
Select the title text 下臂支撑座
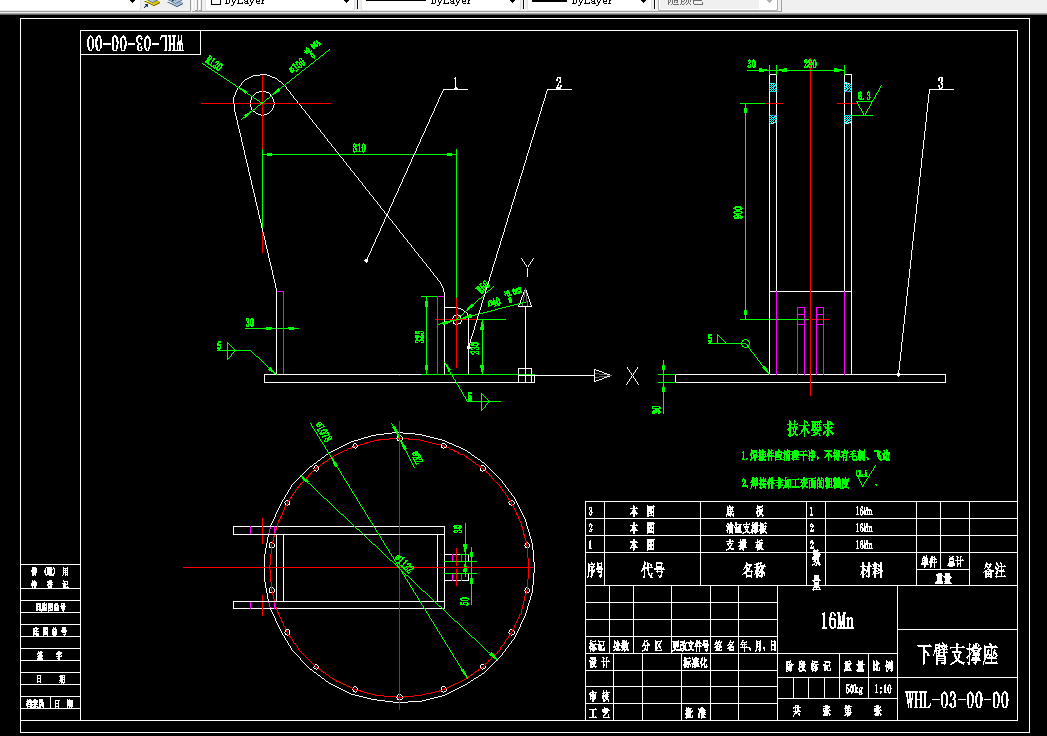pyautogui.click(x=957, y=654)
